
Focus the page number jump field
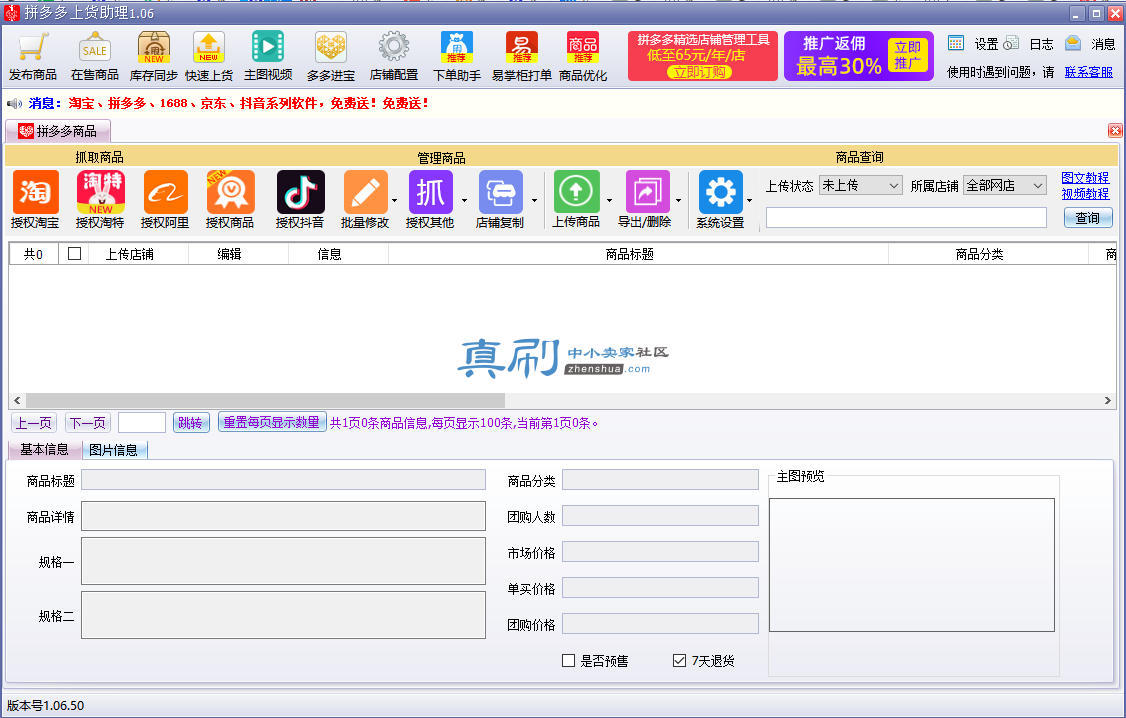(x=141, y=422)
